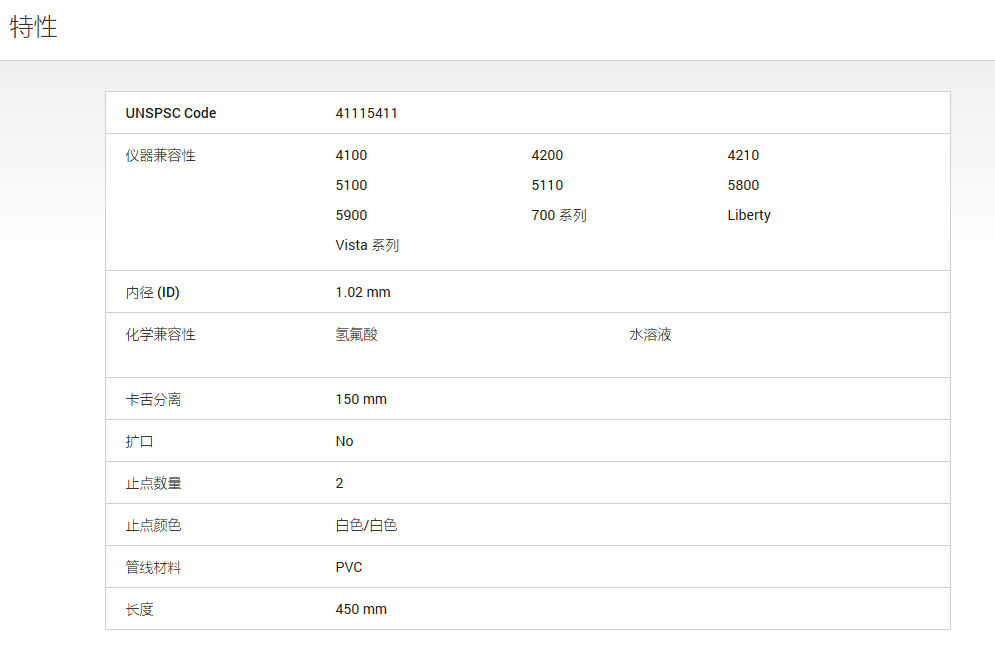Click the 特性 section heading

pos(34,27)
